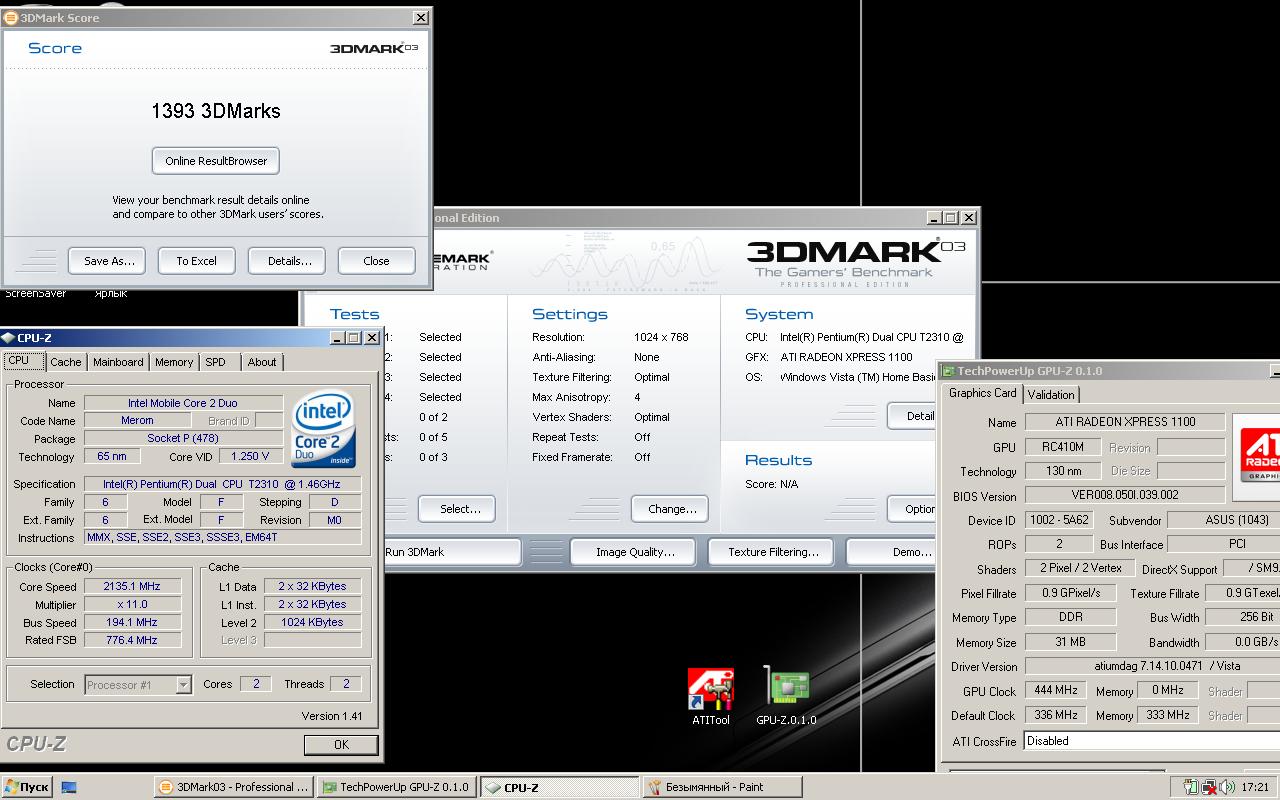1280x800 pixels.
Task: Open the Texture Filtering... button
Action: click(773, 552)
